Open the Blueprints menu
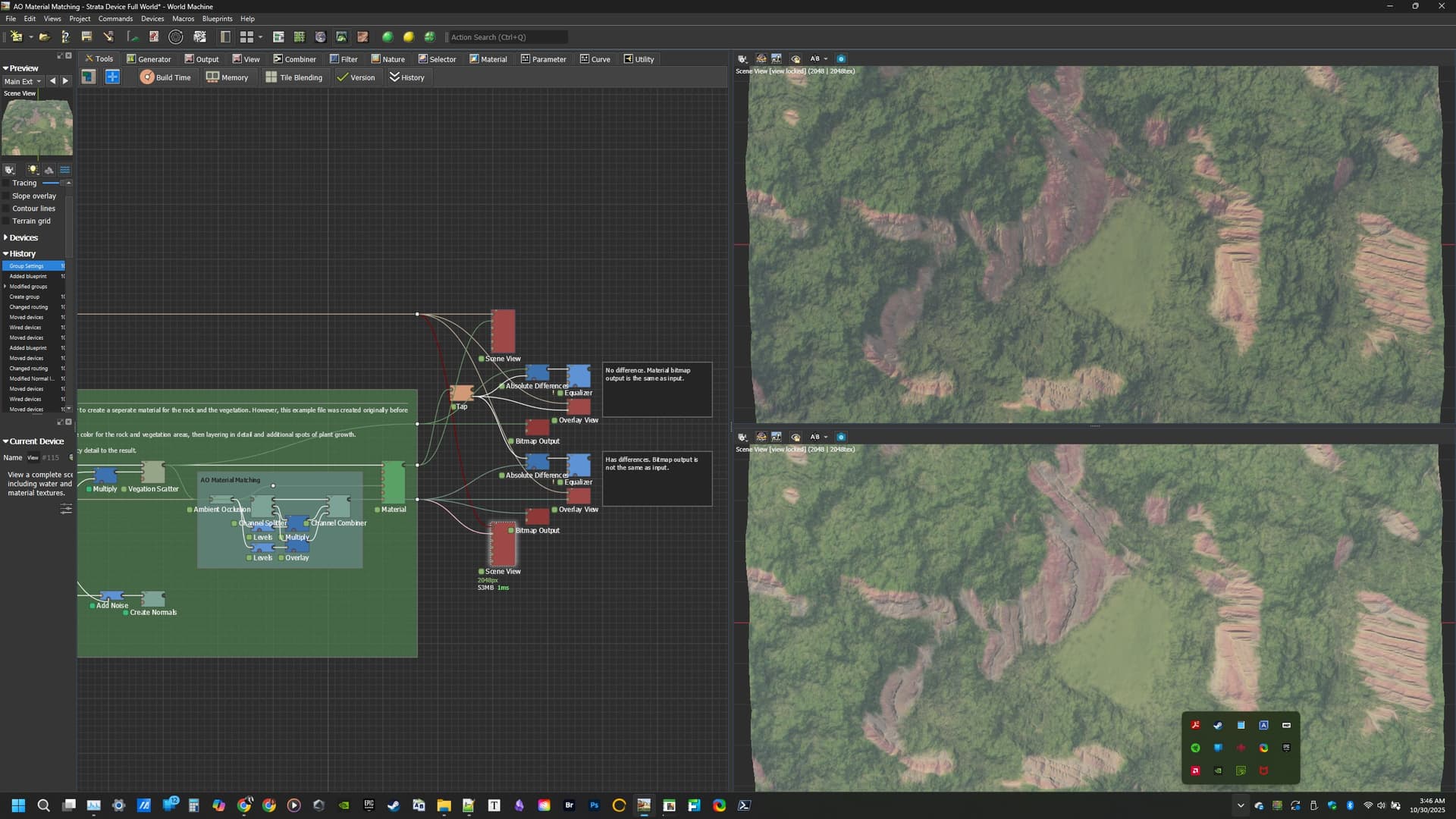Image resolution: width=1456 pixels, height=819 pixels. pos(217,18)
